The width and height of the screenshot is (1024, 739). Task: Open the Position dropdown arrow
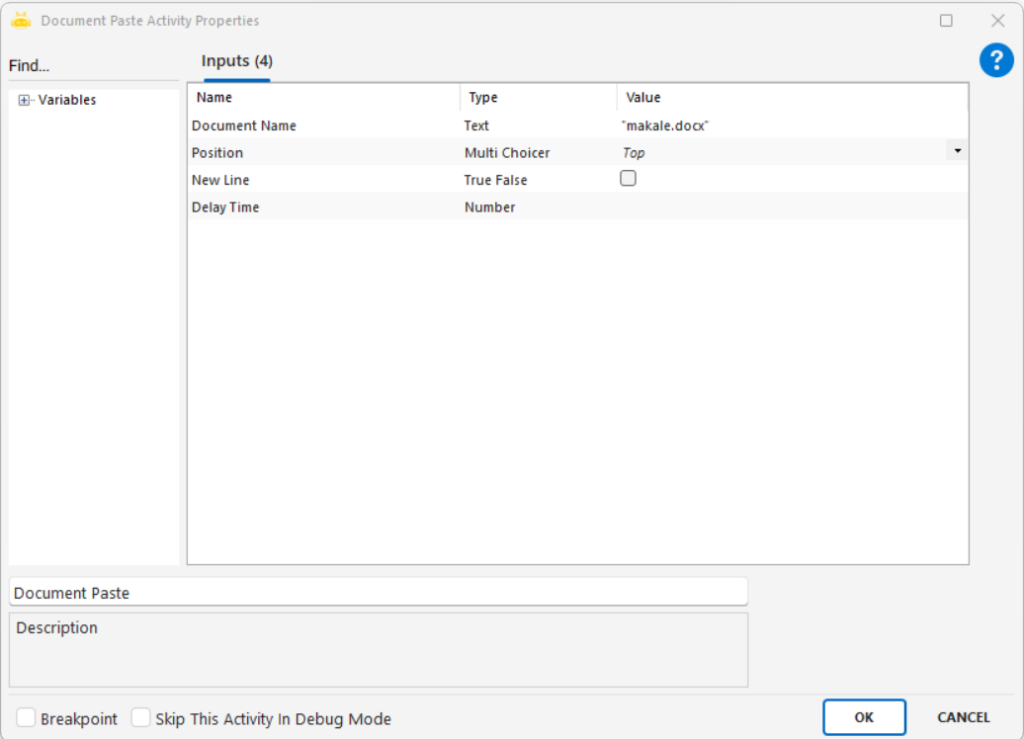pos(958,151)
